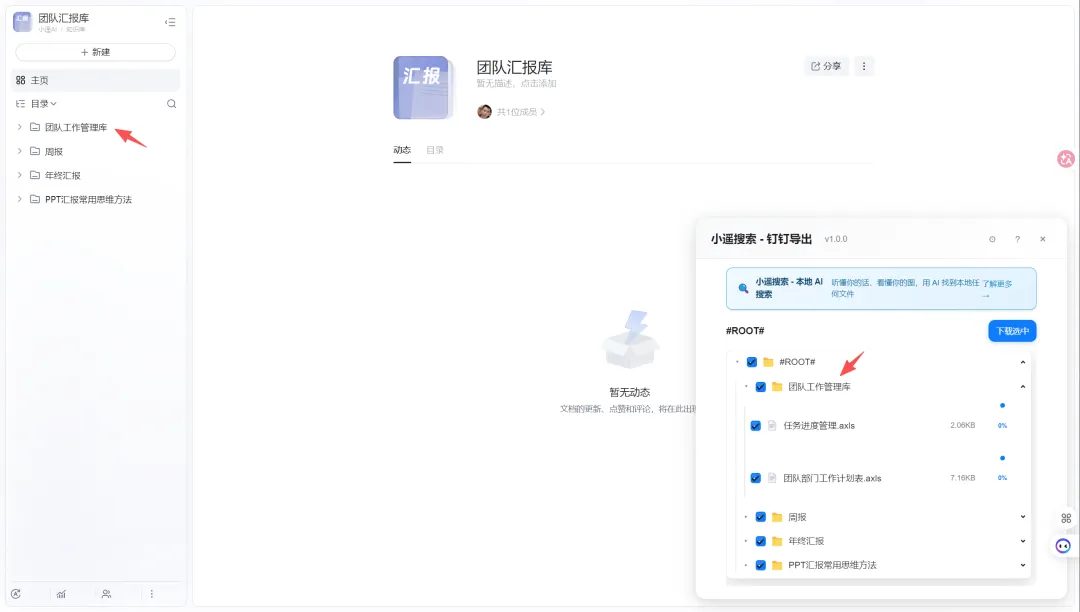Close the 小遥搜索 钉钉导出 panel
The height and width of the screenshot is (612, 1080).
click(x=1043, y=240)
